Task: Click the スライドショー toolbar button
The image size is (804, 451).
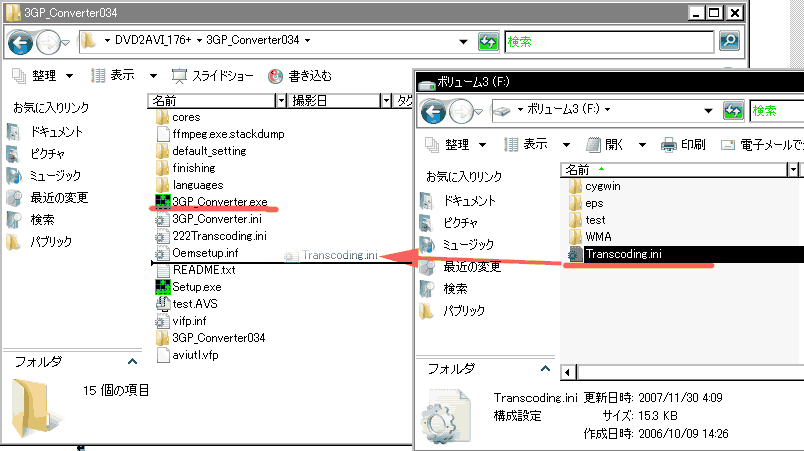Action: click(x=212, y=76)
